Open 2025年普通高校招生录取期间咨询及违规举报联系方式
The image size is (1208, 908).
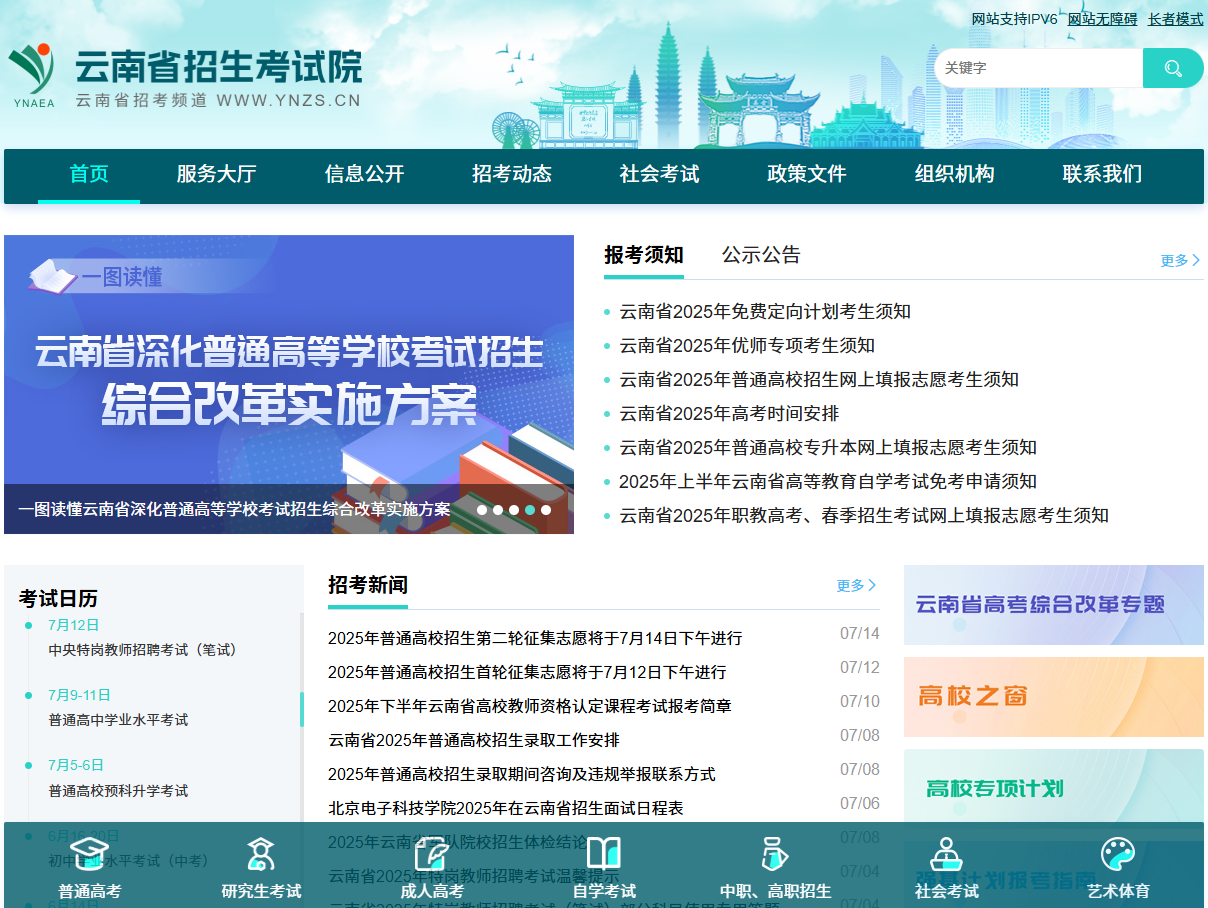point(522,774)
